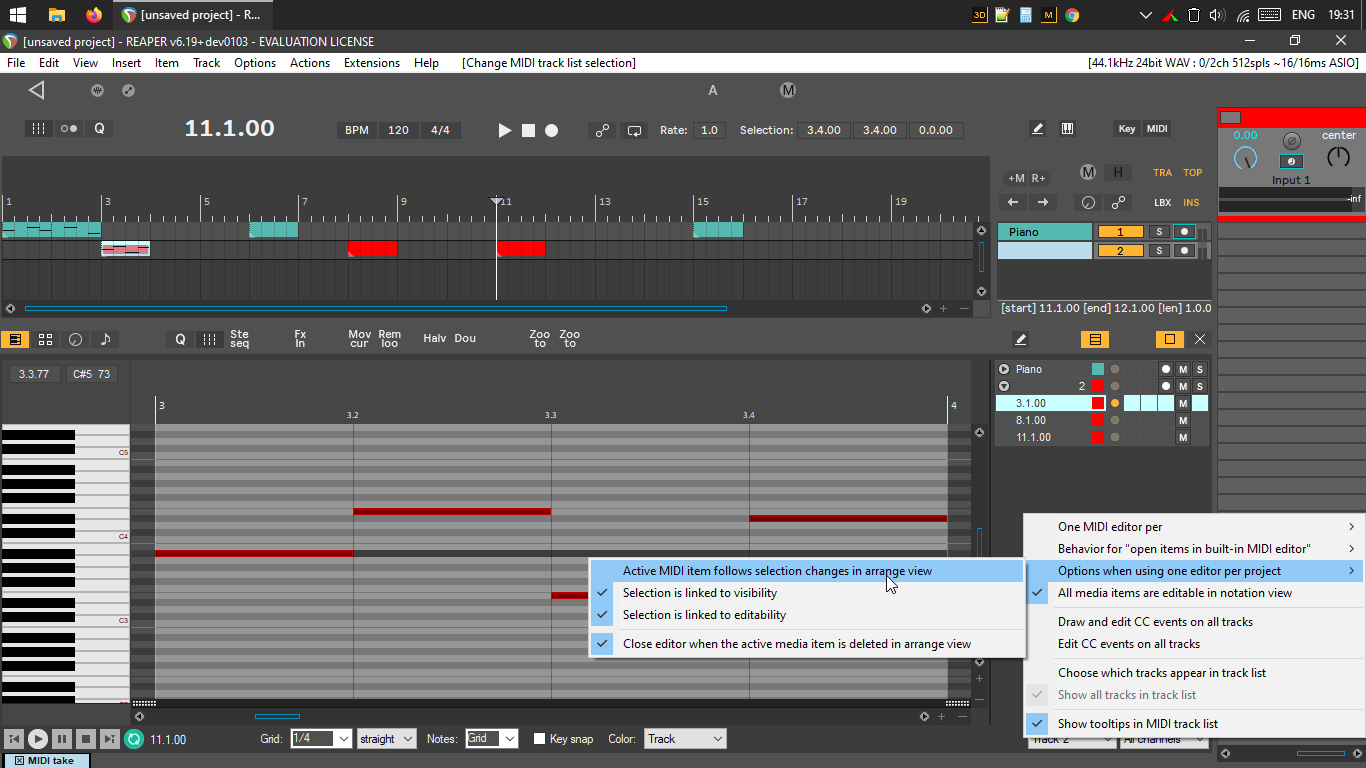Click the transport Play button
1366x768 pixels.
[505, 130]
